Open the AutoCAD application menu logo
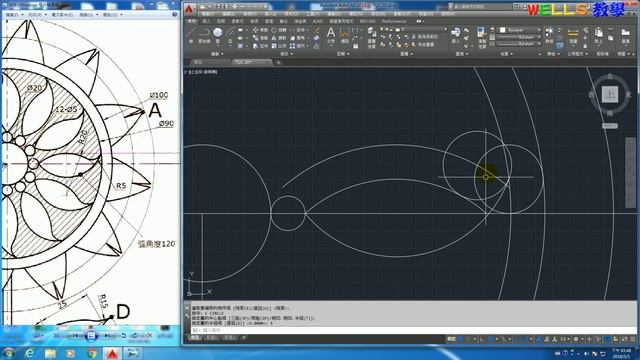 tap(189, 9)
